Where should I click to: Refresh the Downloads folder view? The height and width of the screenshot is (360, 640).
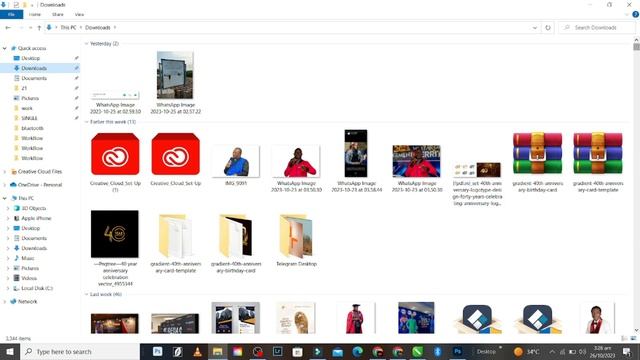point(548,28)
